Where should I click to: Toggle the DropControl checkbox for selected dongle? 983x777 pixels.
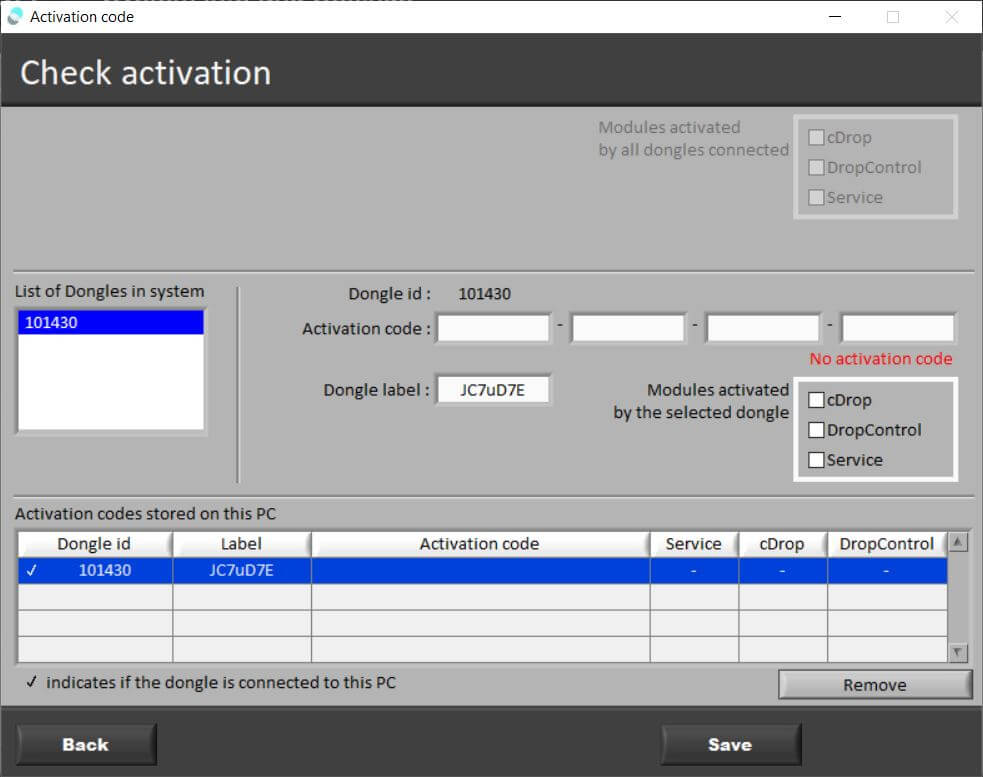[817, 430]
